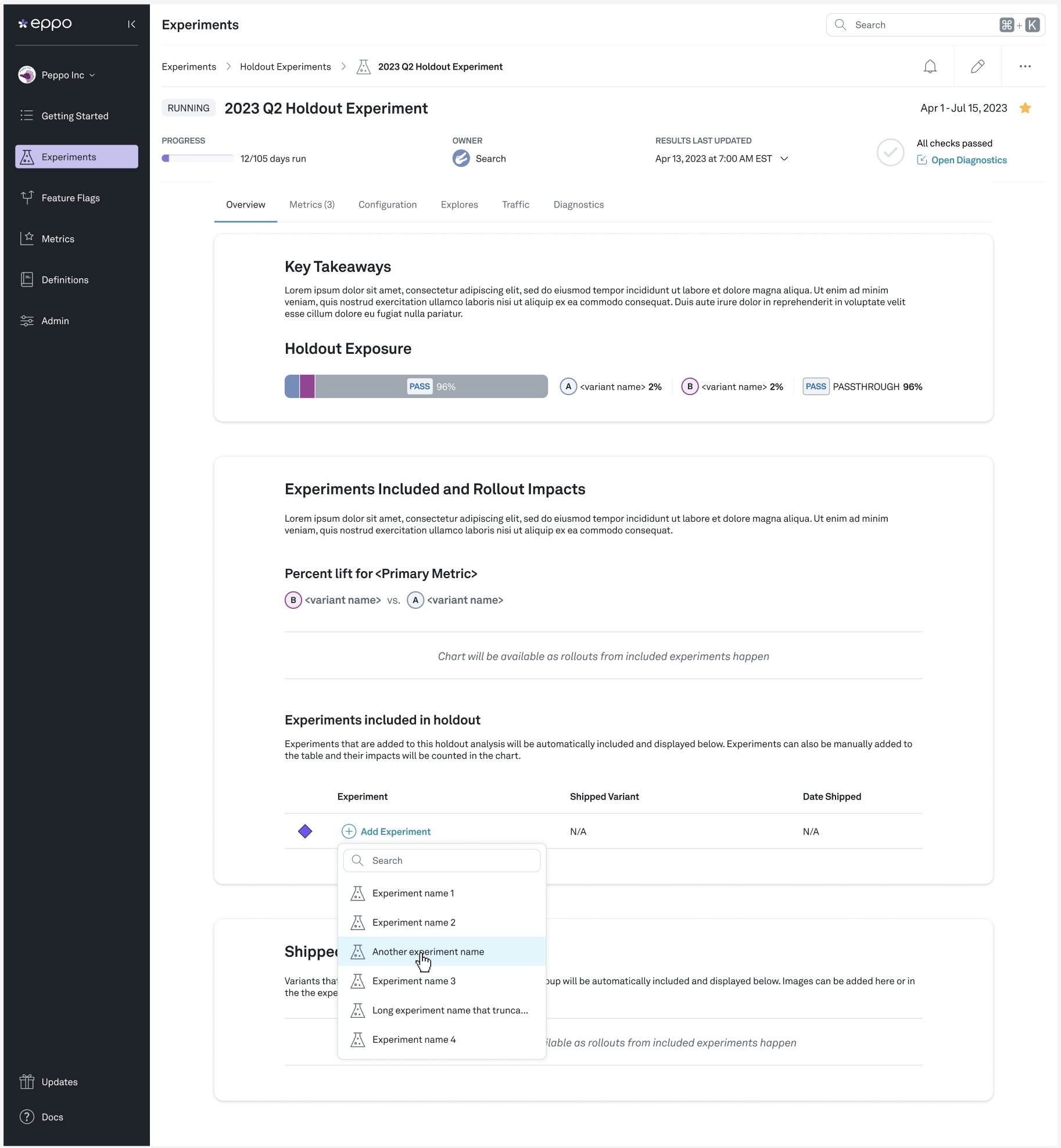Select Another experiment name from the list
Viewport: 1061px width, 1148px height.
(428, 952)
